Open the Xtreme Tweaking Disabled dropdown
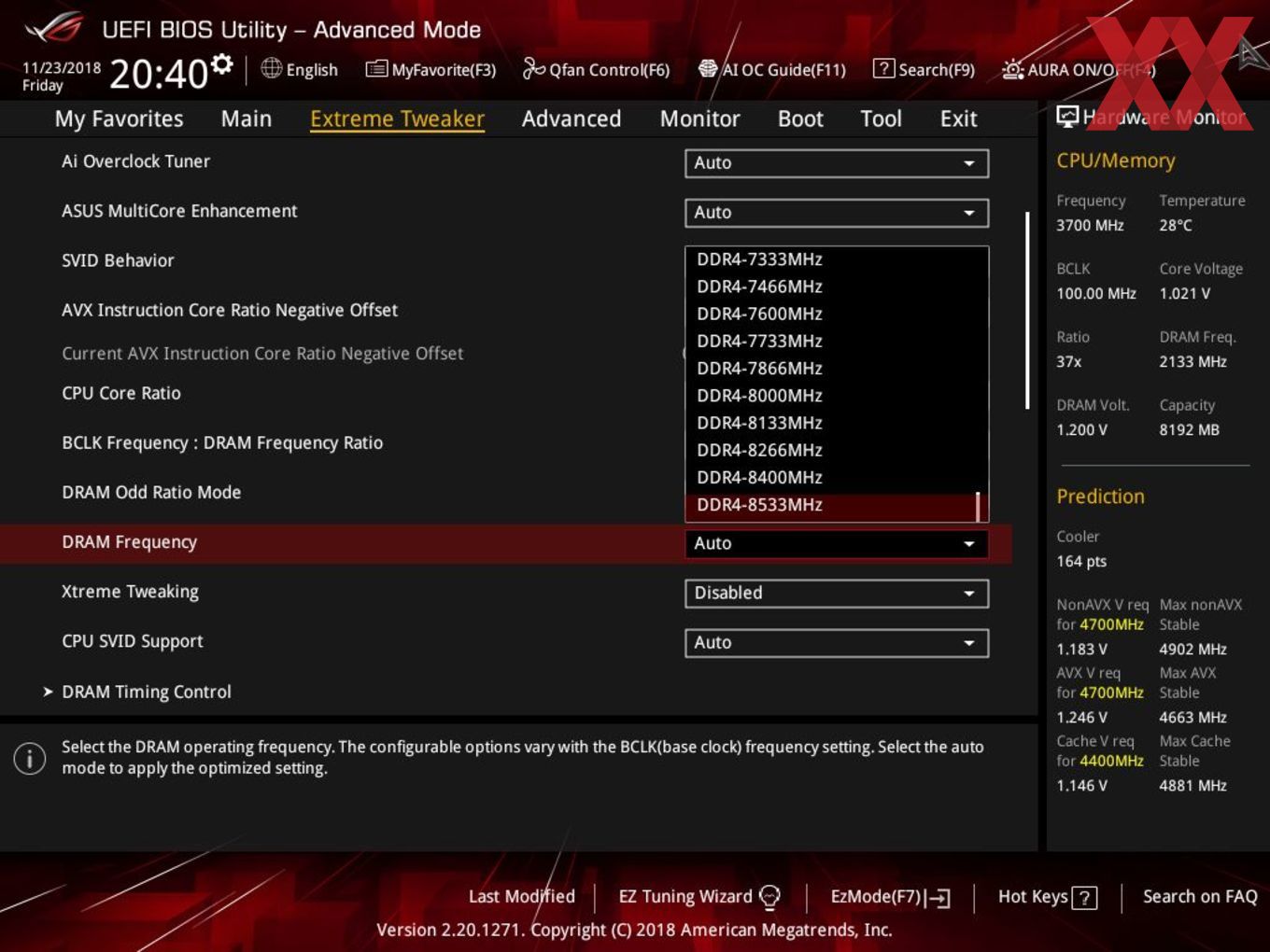The width and height of the screenshot is (1270, 952). (x=837, y=593)
